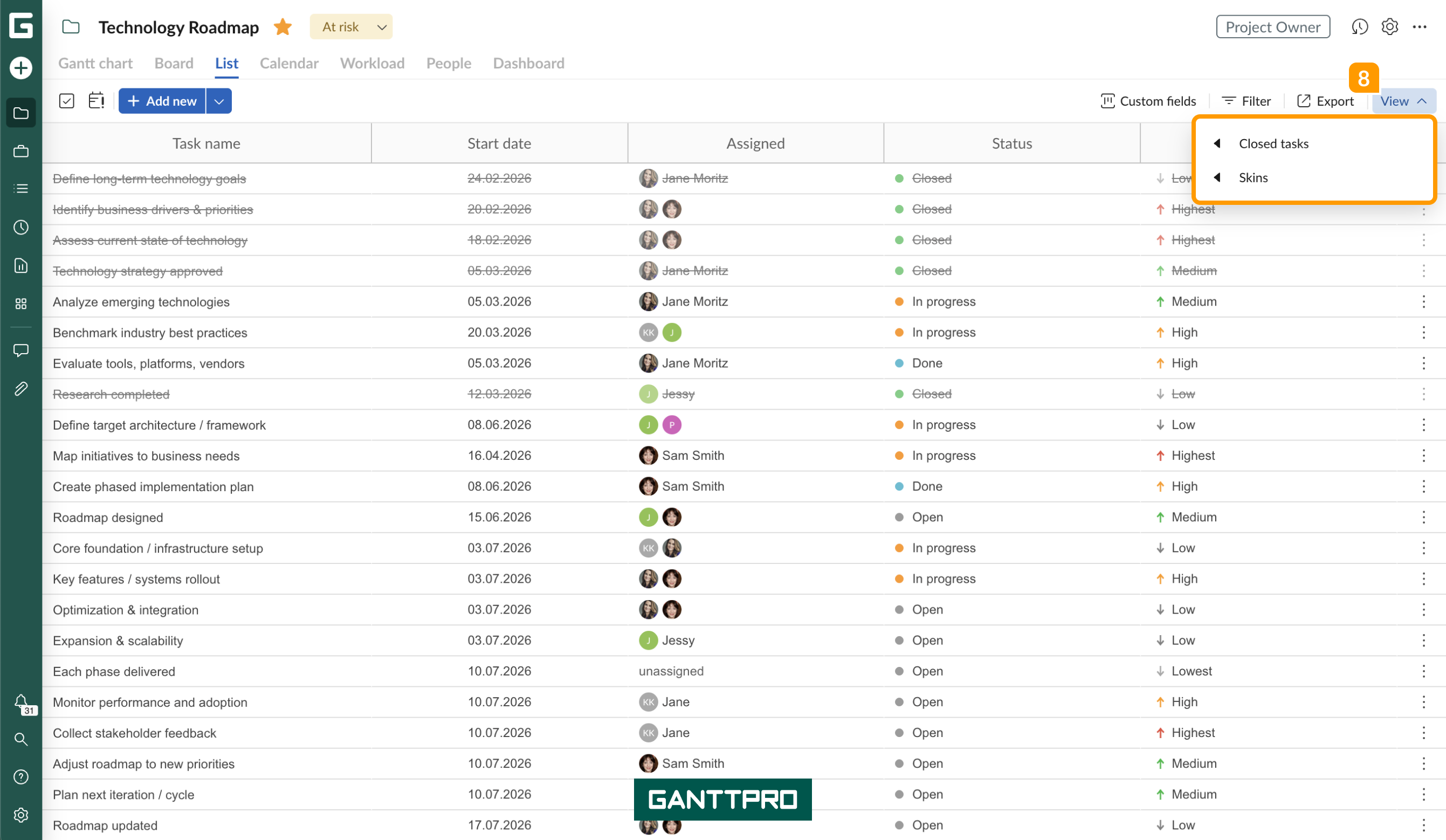The width and height of the screenshot is (1446, 840).
Task: Open row menu for Map initiatives to business needs
Action: pyautogui.click(x=1423, y=456)
